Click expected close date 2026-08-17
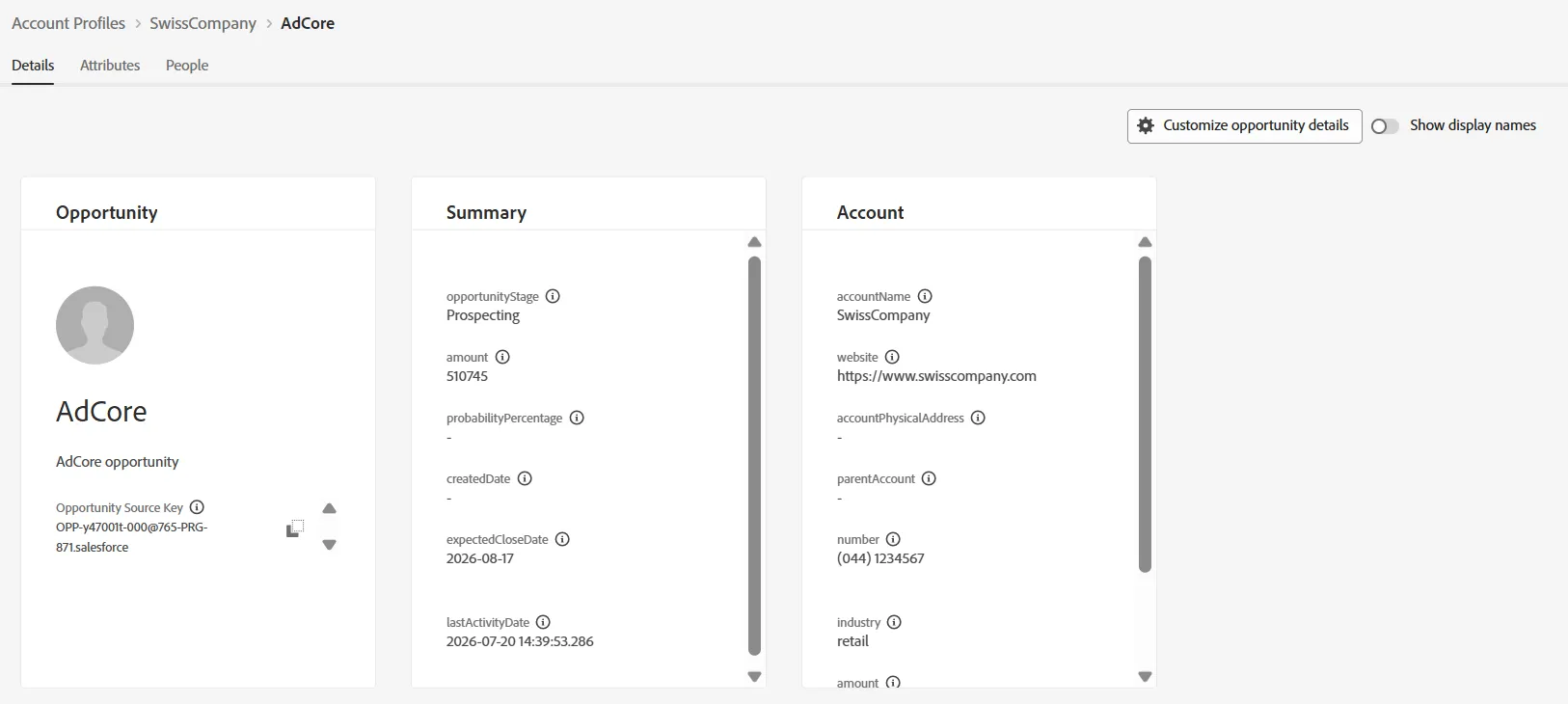 click(x=480, y=558)
